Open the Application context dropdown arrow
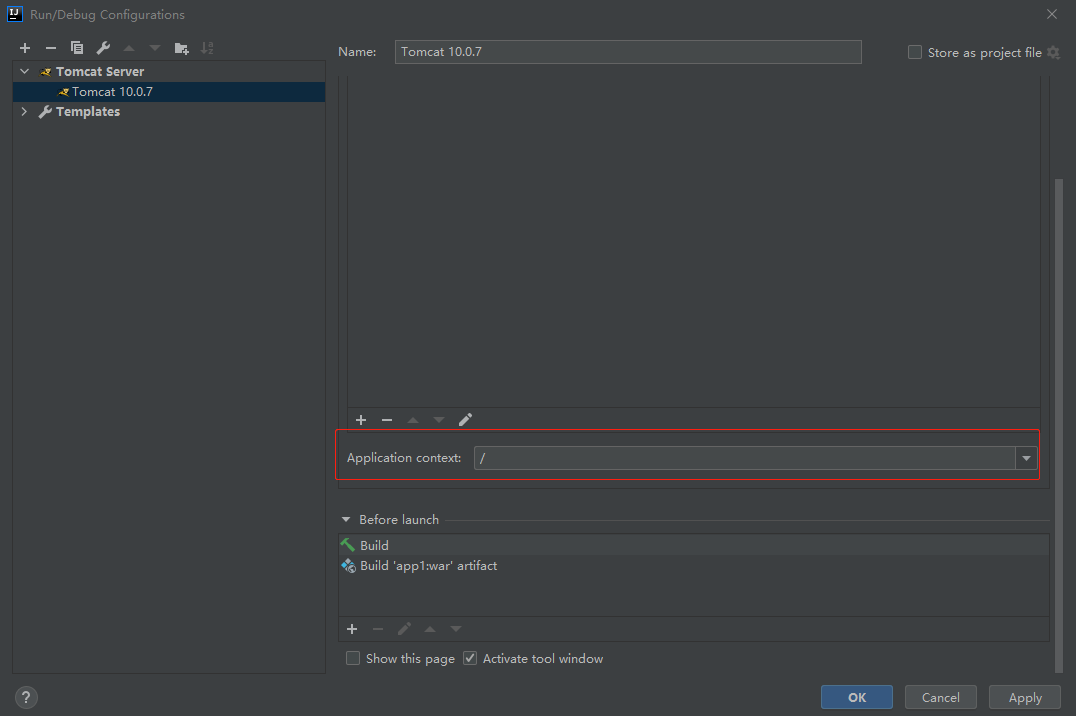This screenshot has height=716, width=1076. [1026, 458]
